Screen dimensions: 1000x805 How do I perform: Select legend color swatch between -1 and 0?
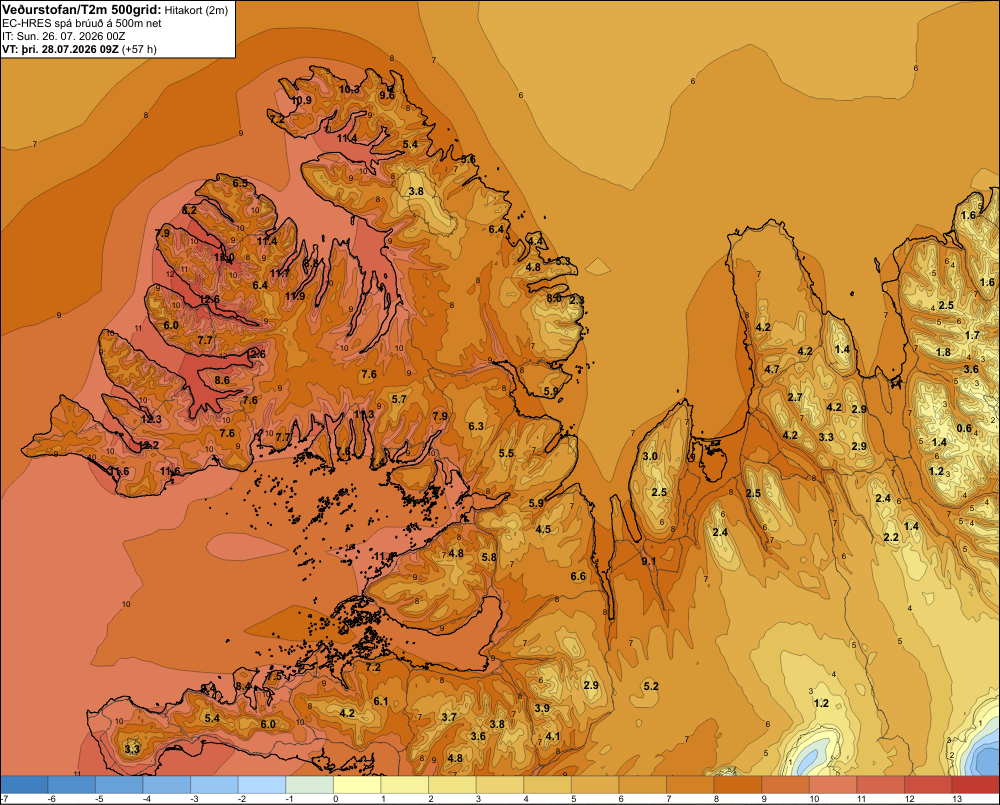coord(309,785)
